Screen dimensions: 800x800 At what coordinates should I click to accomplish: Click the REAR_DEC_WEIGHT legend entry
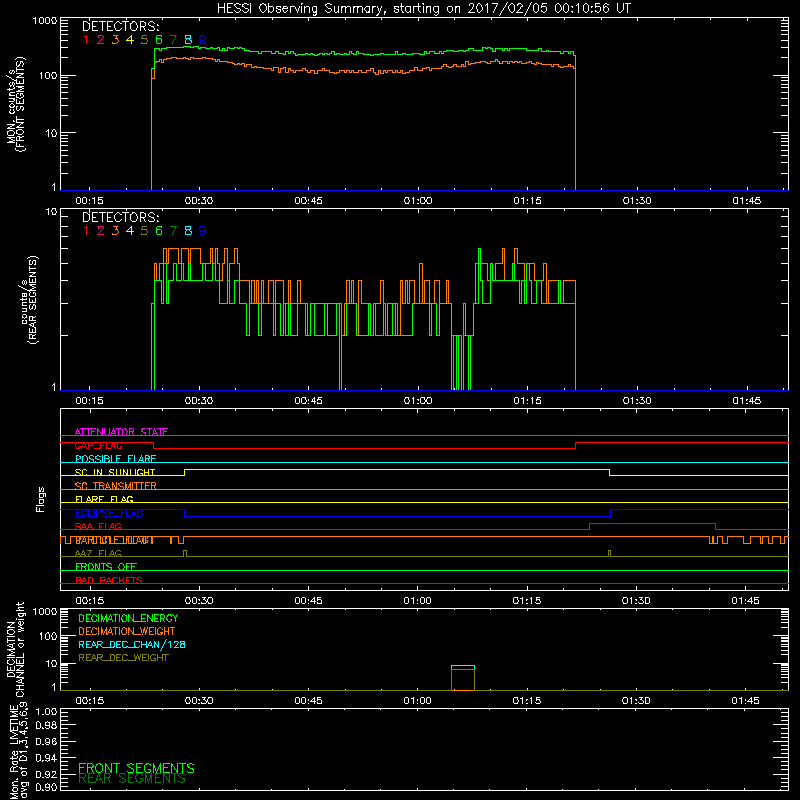[123, 658]
